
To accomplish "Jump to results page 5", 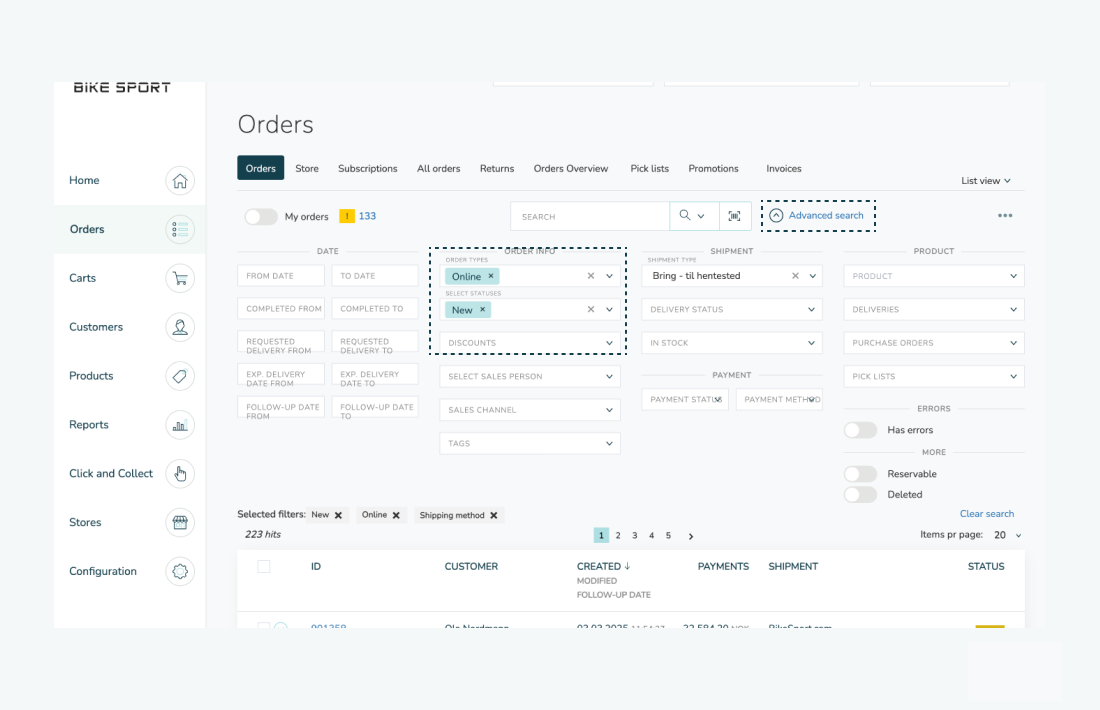I will [x=669, y=535].
